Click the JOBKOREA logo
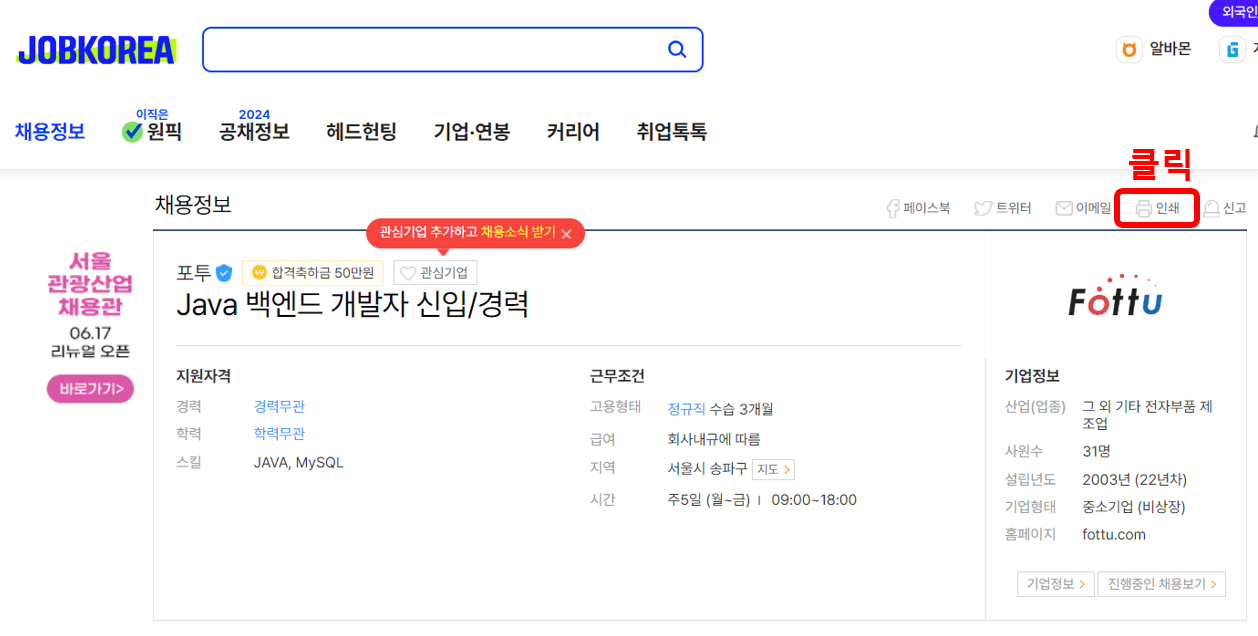 (96, 48)
